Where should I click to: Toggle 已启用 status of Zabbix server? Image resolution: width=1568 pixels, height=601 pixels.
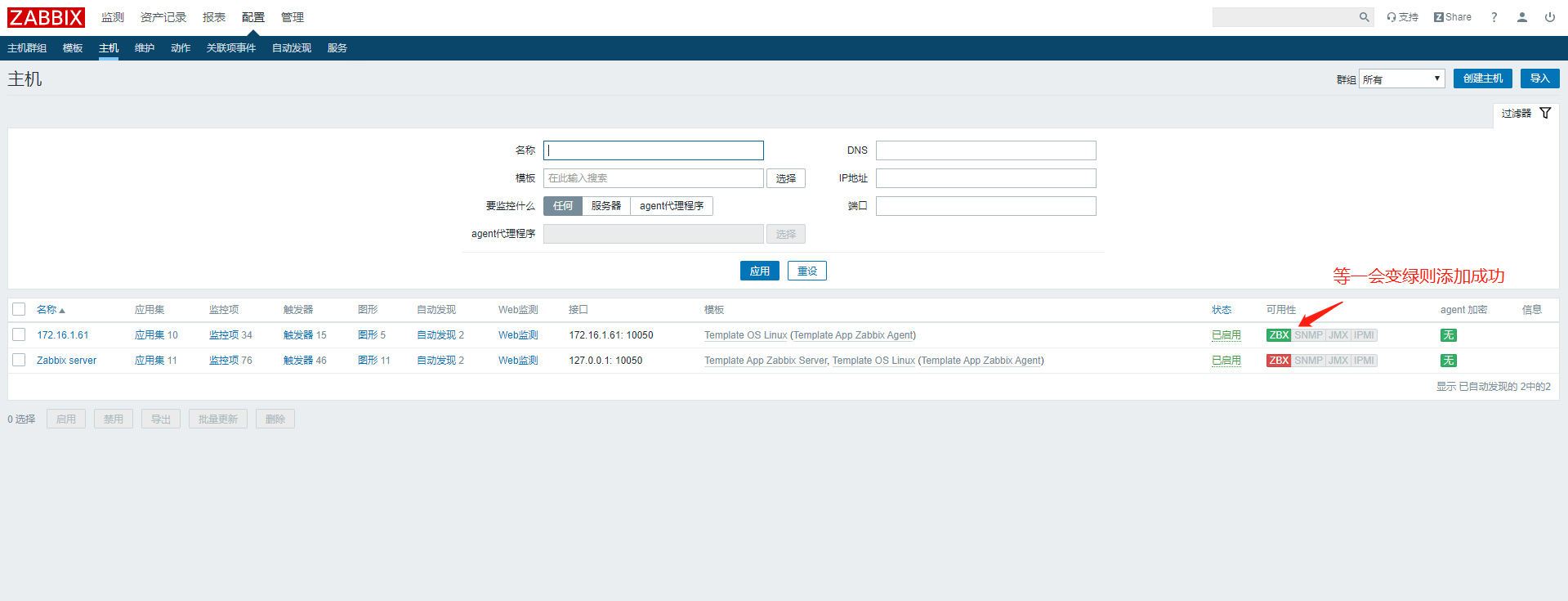[1226, 361]
